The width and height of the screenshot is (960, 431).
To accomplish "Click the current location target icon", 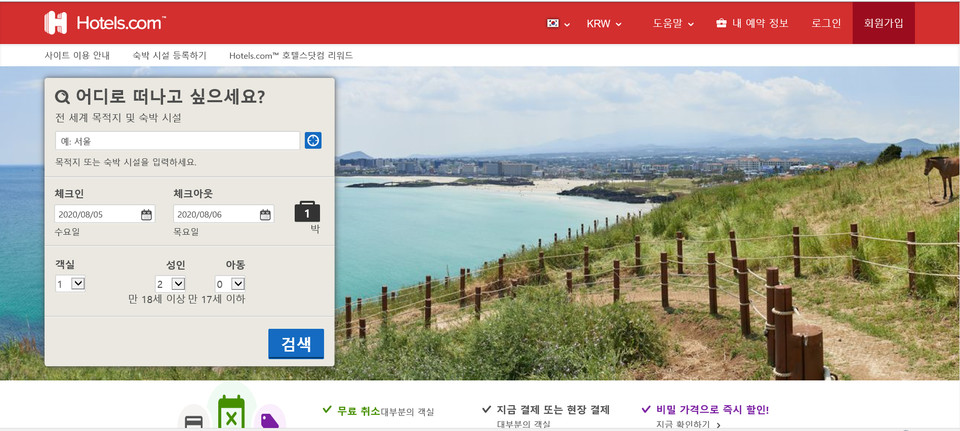I will 313,141.
